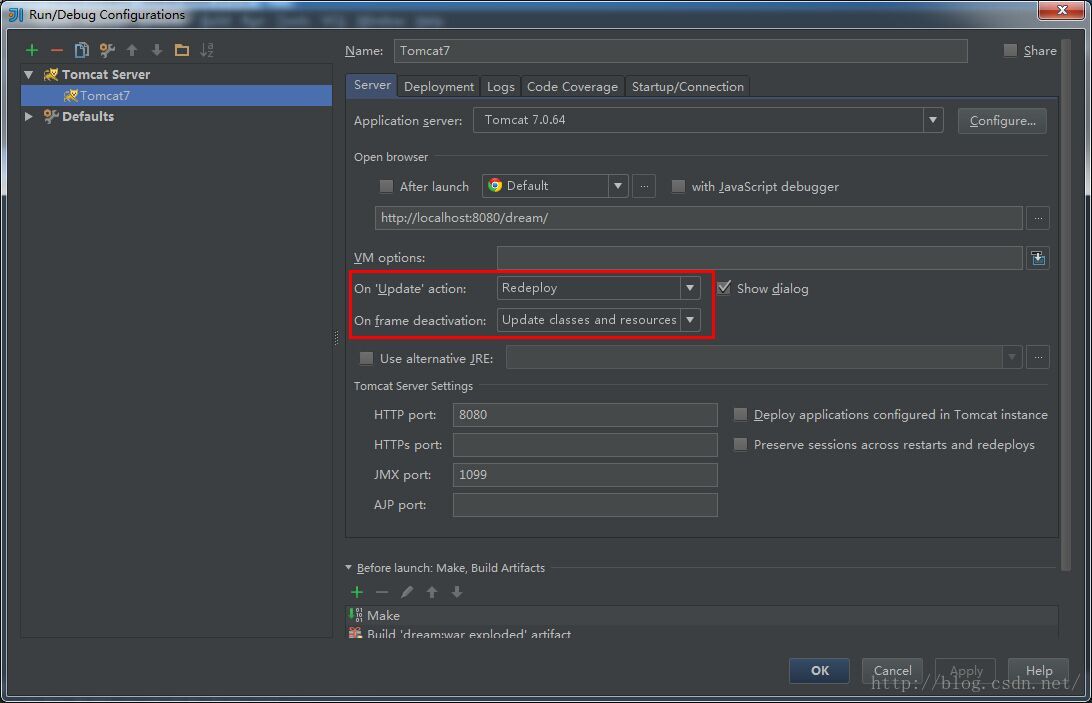Image resolution: width=1092 pixels, height=703 pixels.
Task: Open On 'Update' action Redeploy dropdown
Action: pos(598,288)
